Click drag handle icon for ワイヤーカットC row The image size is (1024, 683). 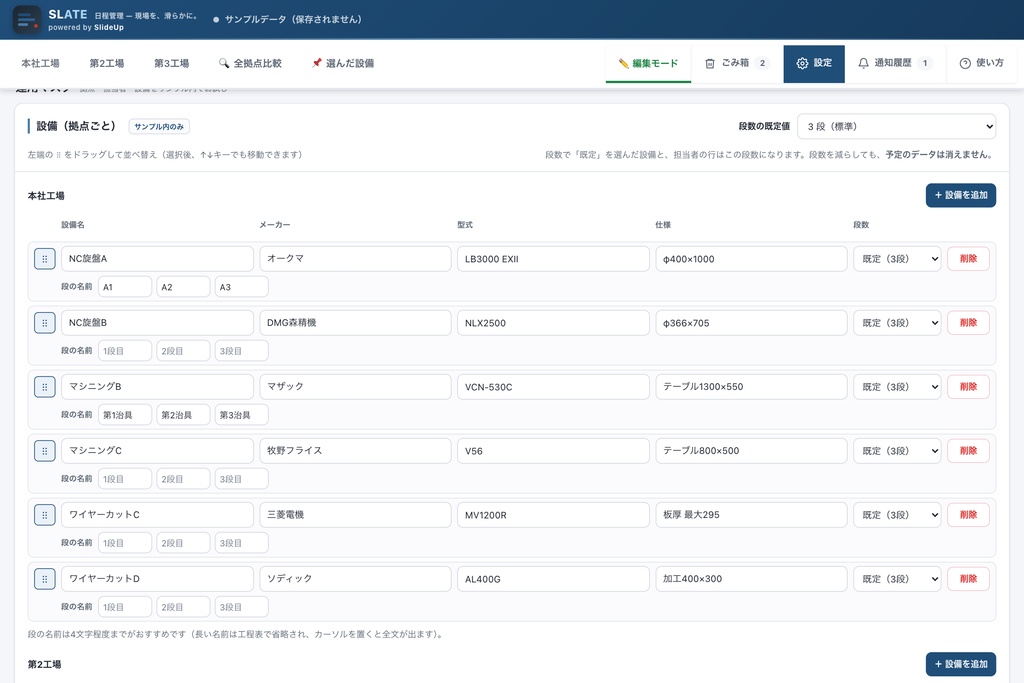[x=44, y=515]
